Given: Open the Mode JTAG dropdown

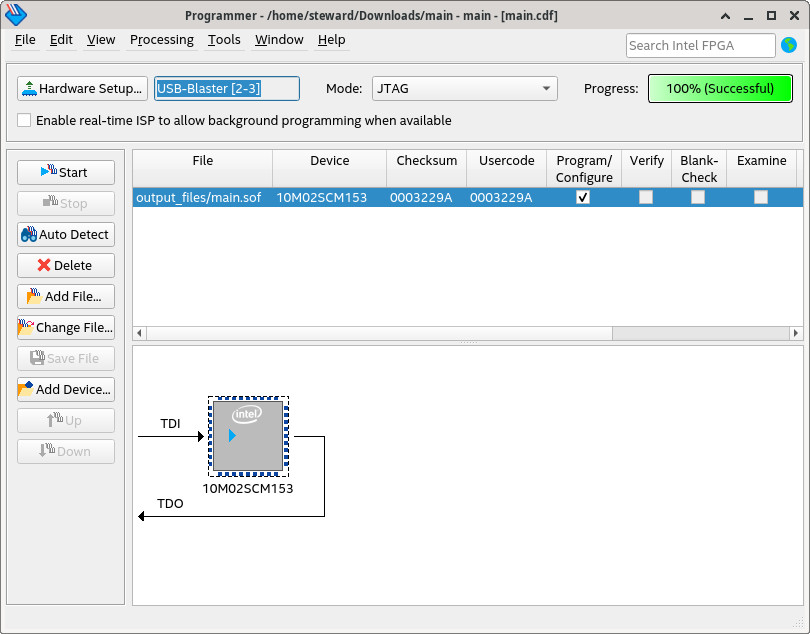Looking at the screenshot, I should [x=464, y=88].
